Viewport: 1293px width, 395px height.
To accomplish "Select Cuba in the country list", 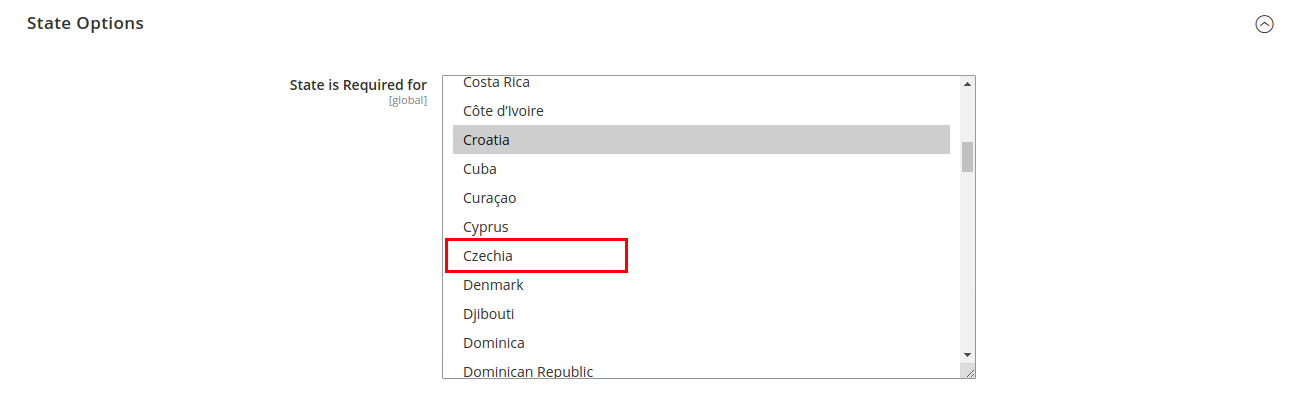I will (x=701, y=169).
